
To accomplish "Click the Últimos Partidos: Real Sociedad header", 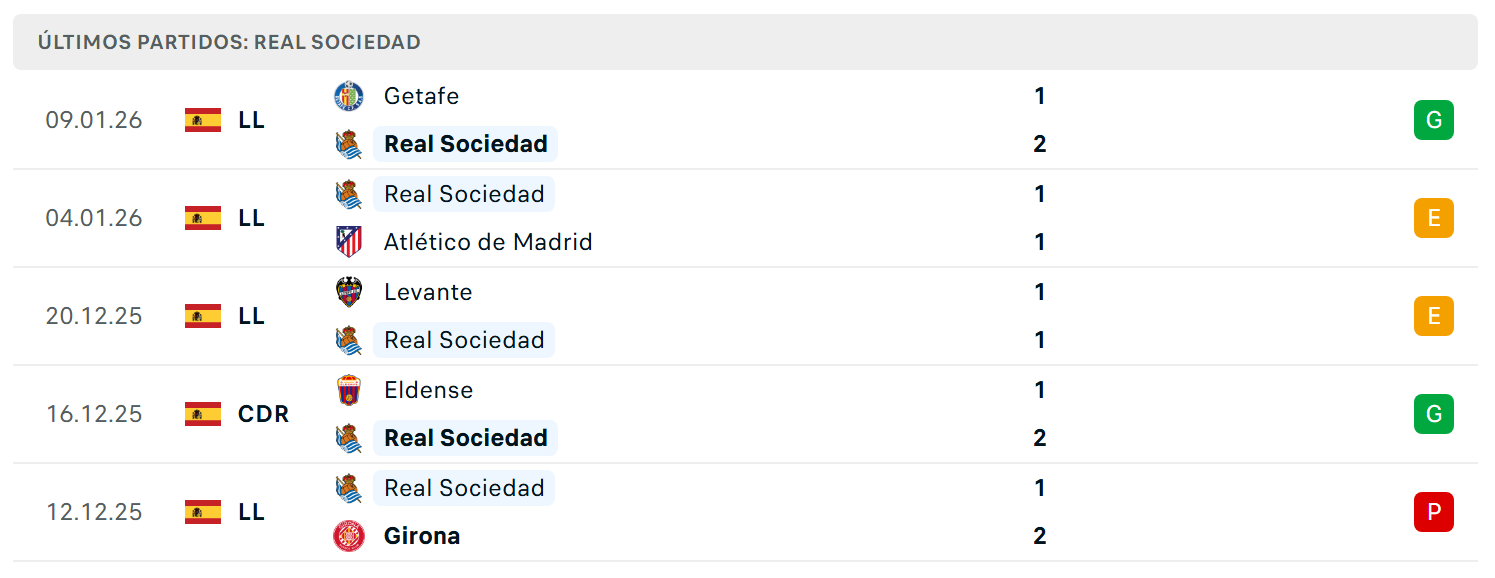I will click(229, 42).
